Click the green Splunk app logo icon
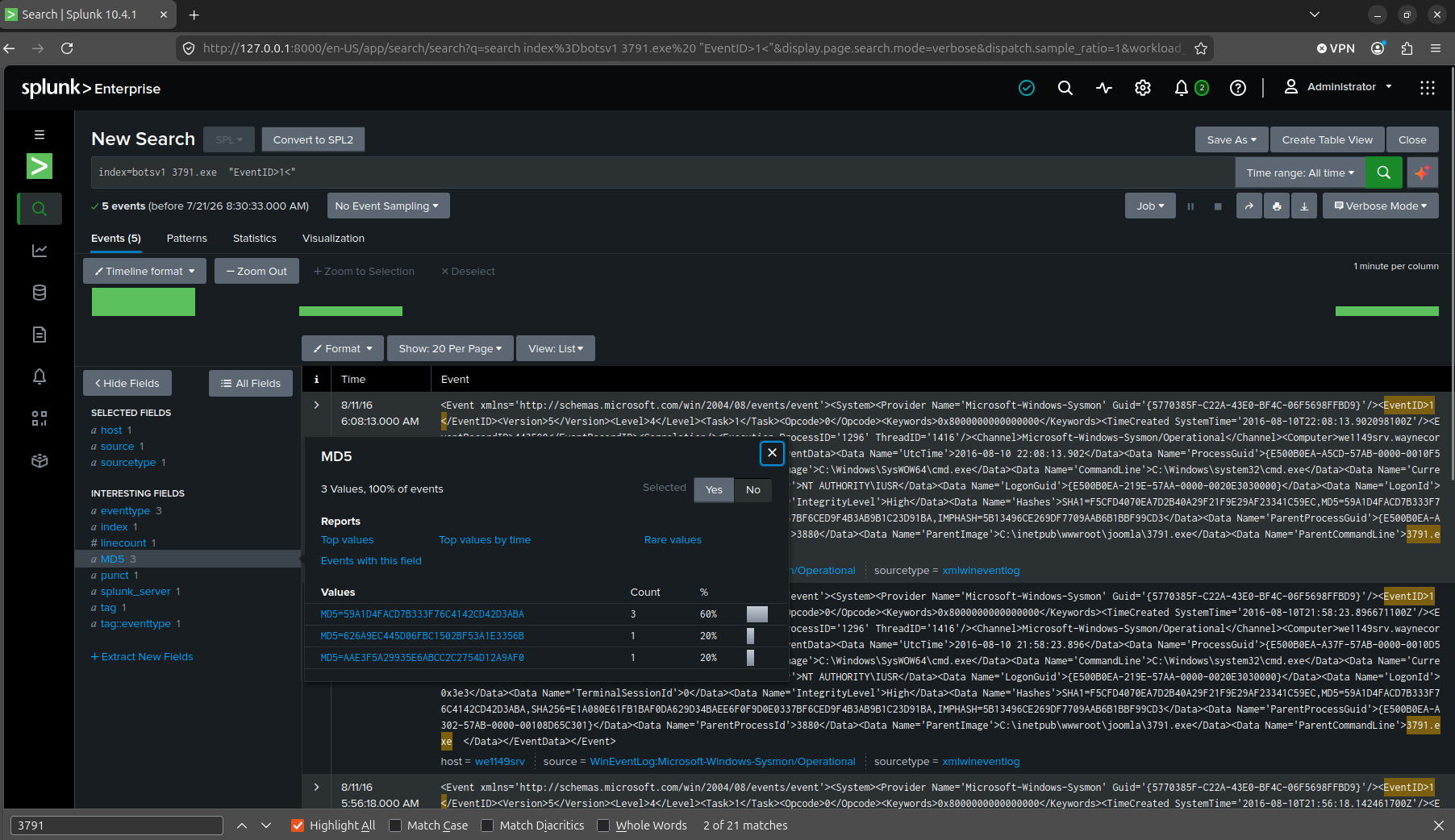 click(40, 166)
